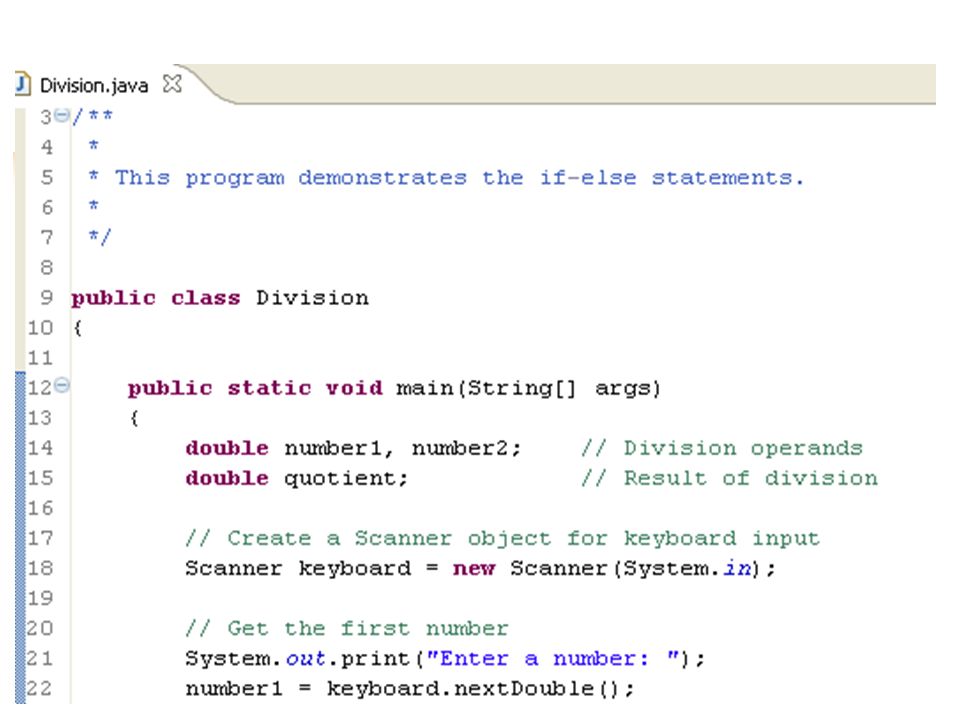Click 'double' keyword on line 15
Screen dimensions: 960x720
pyautogui.click(x=227, y=478)
